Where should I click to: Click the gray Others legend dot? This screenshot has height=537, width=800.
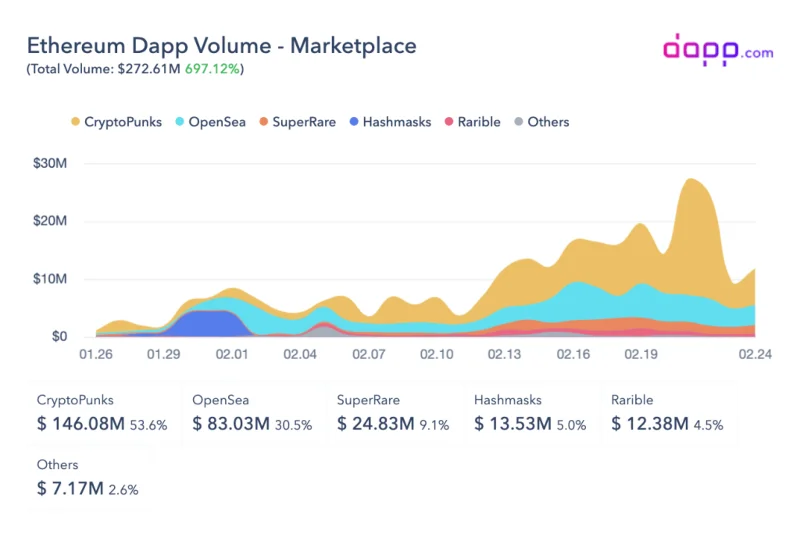pyautogui.click(x=518, y=121)
